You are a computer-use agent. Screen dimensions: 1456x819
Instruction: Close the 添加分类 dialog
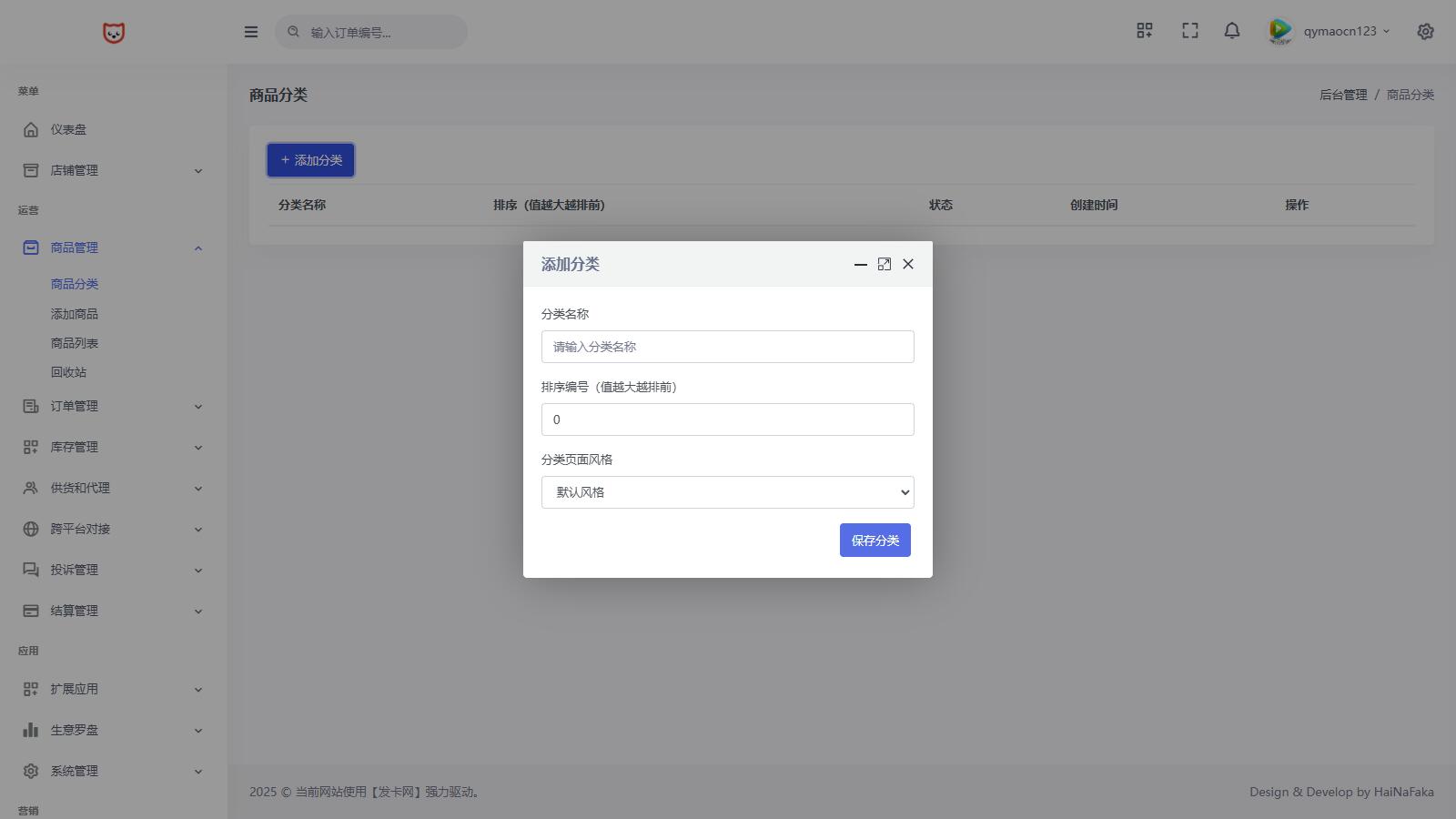pos(907,264)
